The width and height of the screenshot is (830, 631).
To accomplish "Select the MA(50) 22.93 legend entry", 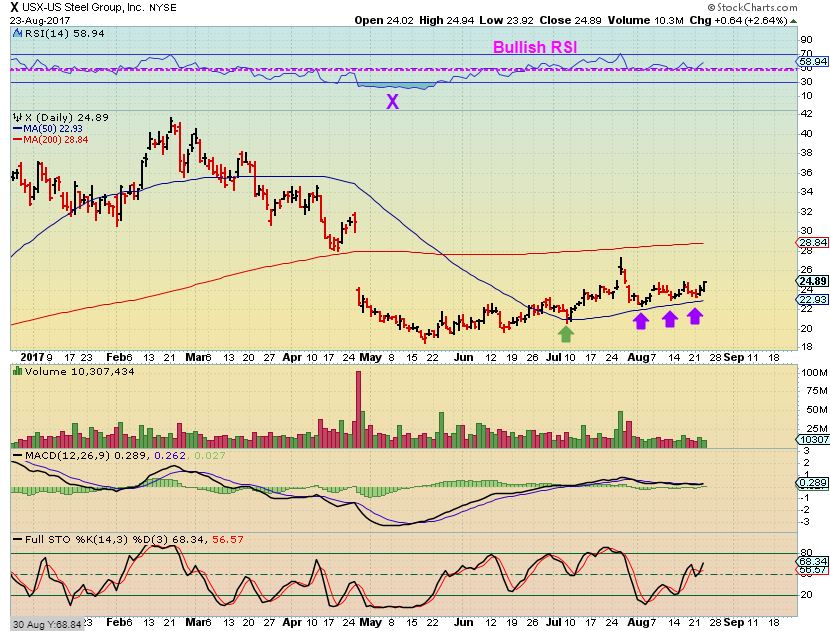I will 48,129.
